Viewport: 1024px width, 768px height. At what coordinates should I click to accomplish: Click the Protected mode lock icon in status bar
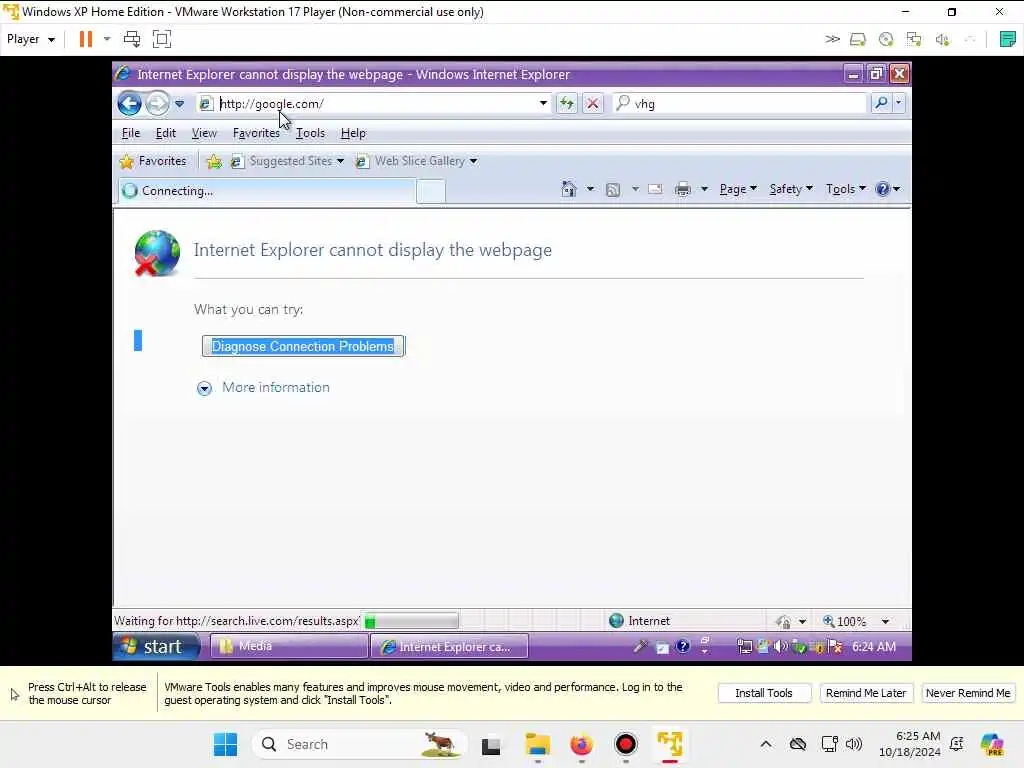[784, 621]
